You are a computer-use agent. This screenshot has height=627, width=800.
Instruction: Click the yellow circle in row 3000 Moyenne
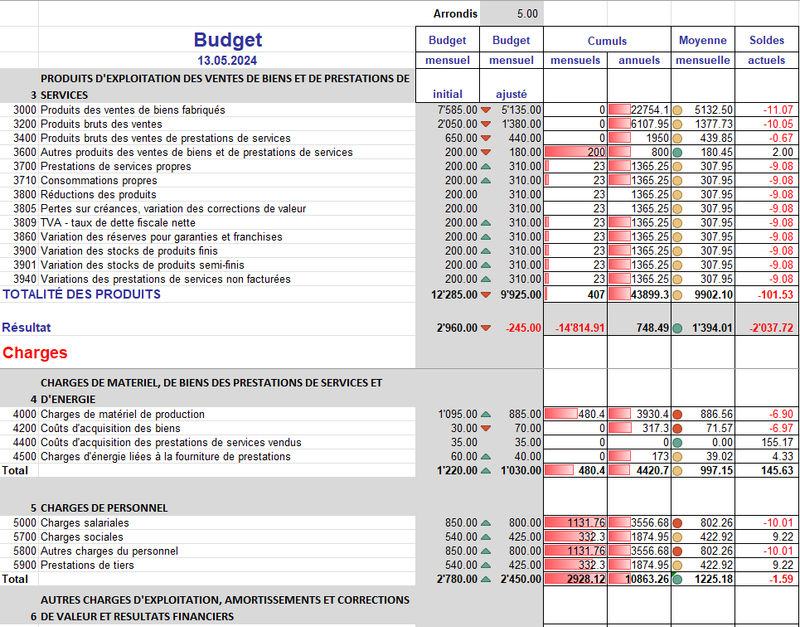point(678,110)
